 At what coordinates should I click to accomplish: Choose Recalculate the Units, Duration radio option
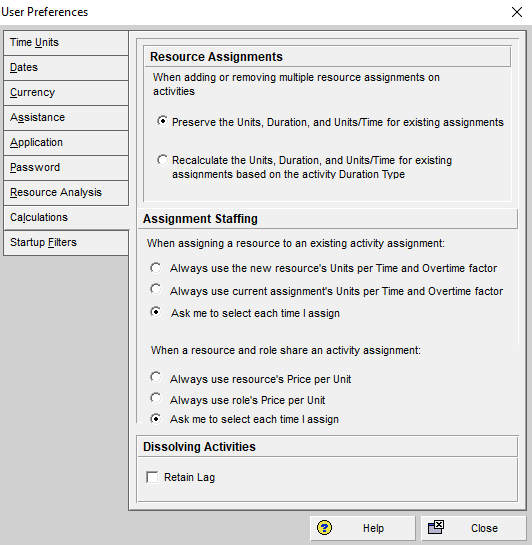click(162, 160)
